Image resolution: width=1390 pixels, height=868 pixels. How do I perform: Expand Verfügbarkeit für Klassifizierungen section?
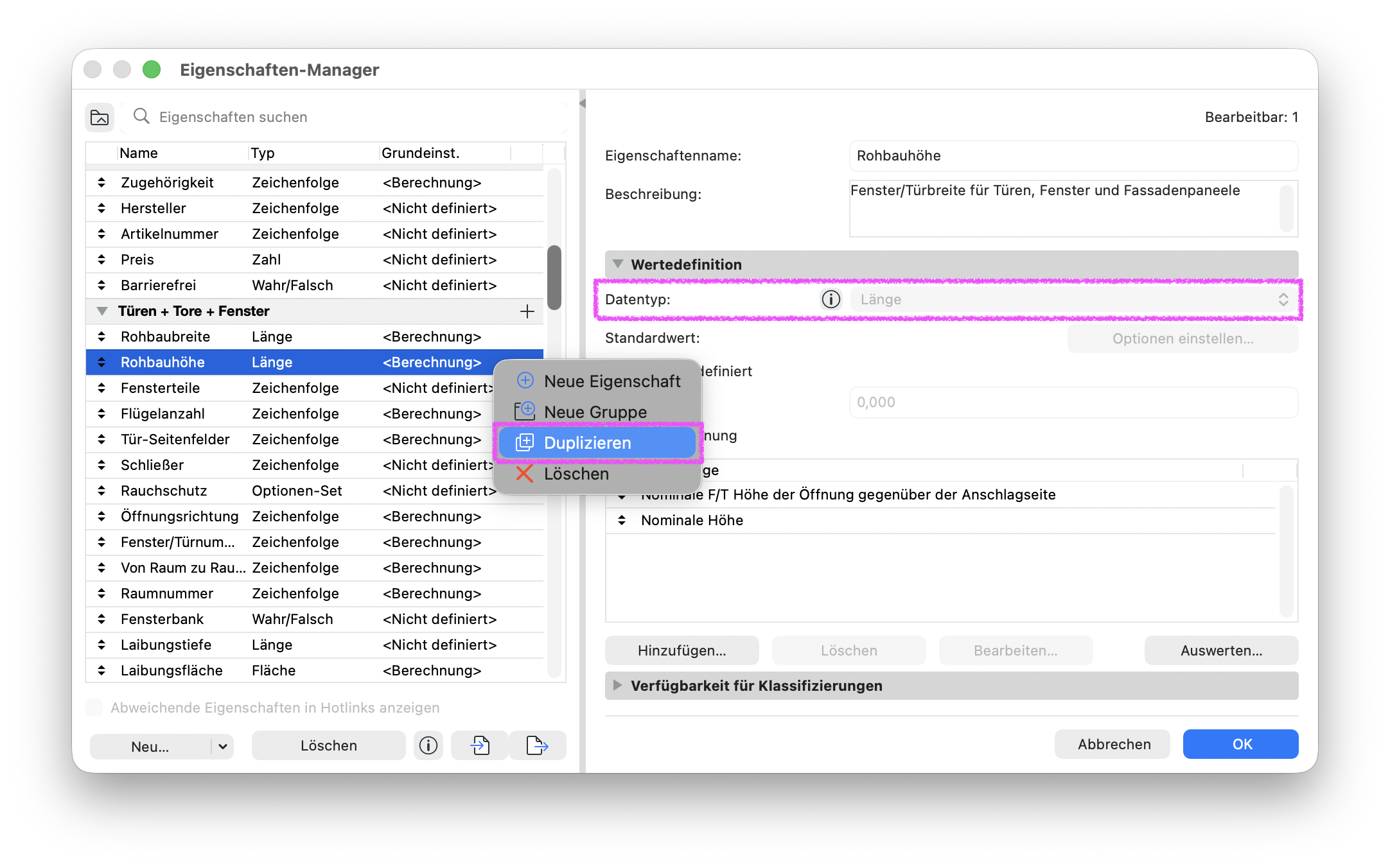click(x=617, y=685)
